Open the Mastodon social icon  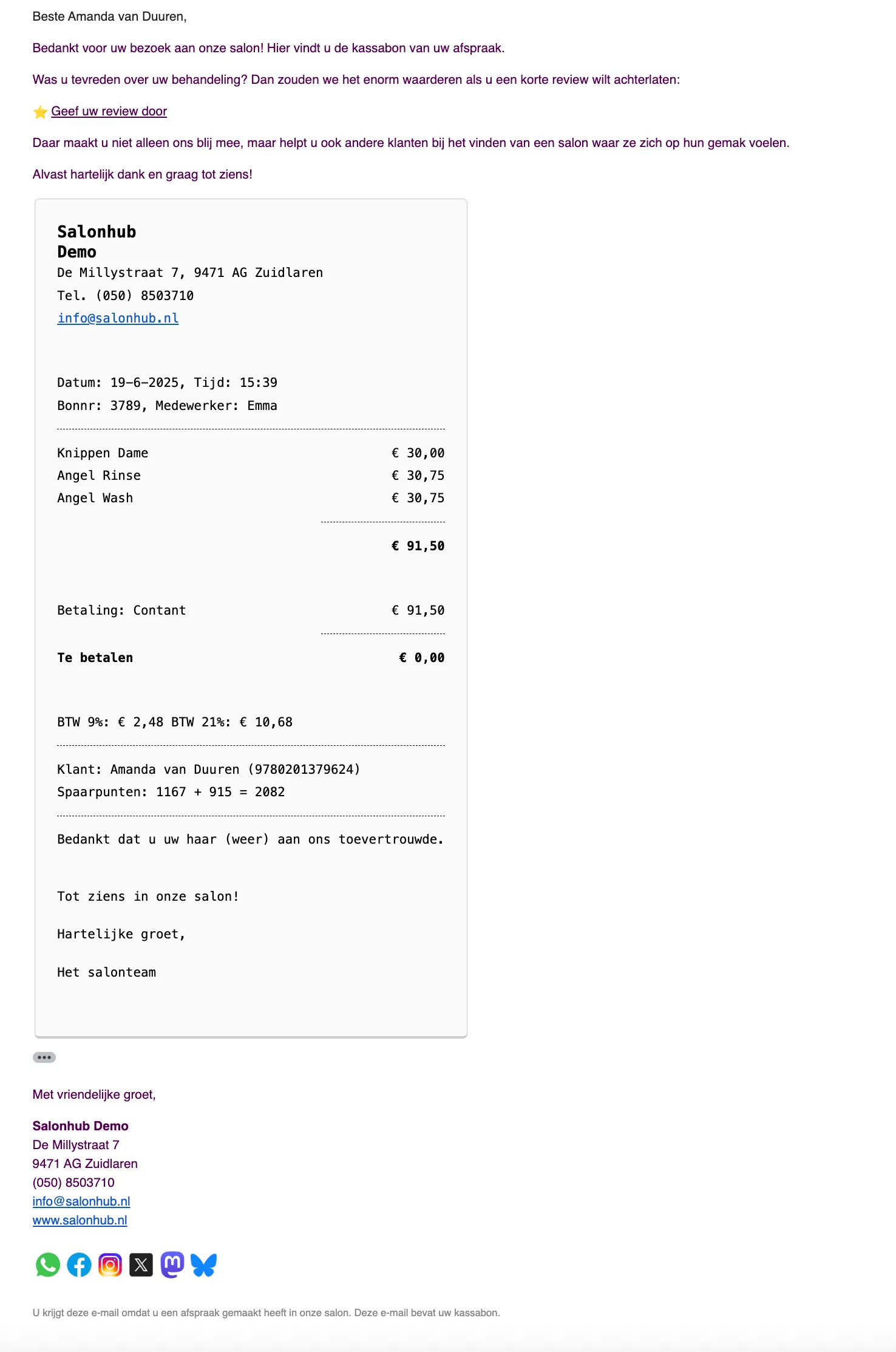tap(172, 1265)
